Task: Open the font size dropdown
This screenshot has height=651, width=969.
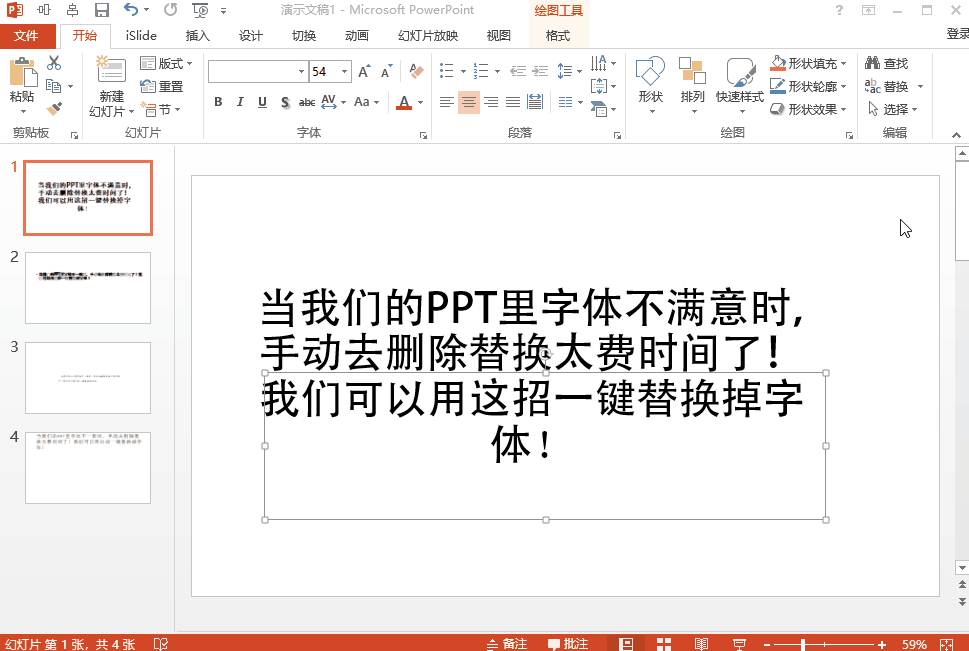Action: click(345, 72)
